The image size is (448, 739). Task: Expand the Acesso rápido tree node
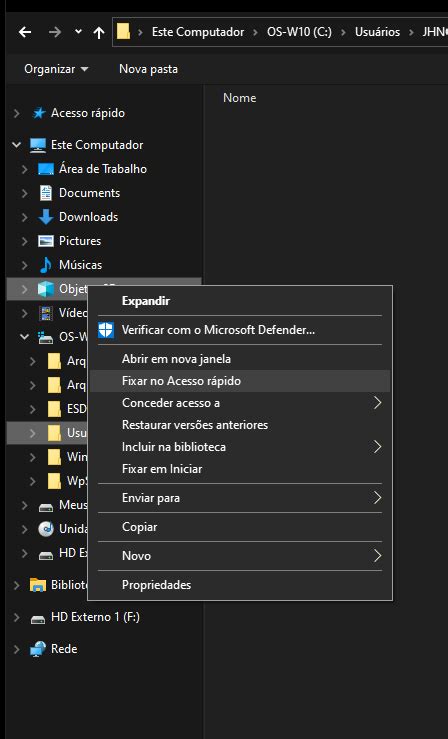[x=17, y=113]
